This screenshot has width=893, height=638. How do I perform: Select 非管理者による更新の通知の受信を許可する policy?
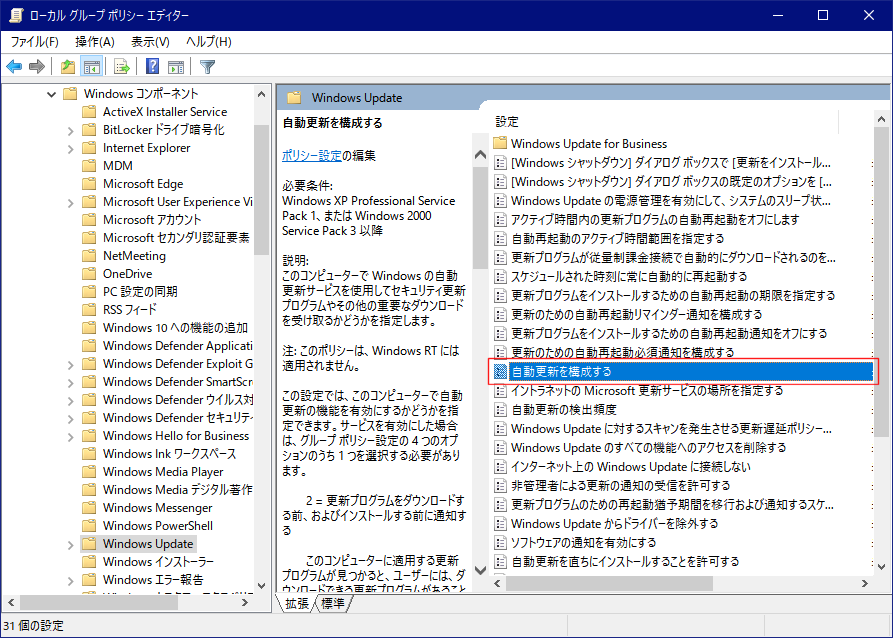click(x=620, y=485)
